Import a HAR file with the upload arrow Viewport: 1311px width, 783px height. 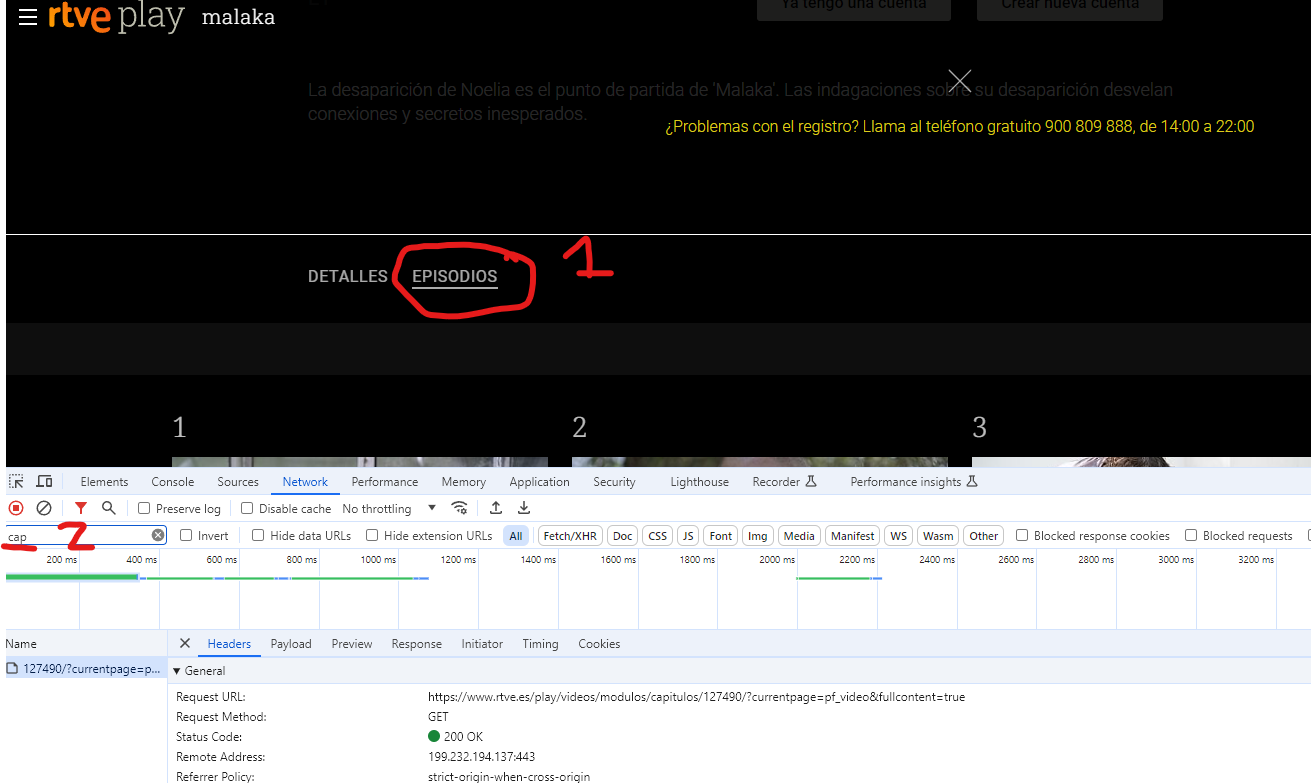point(496,508)
